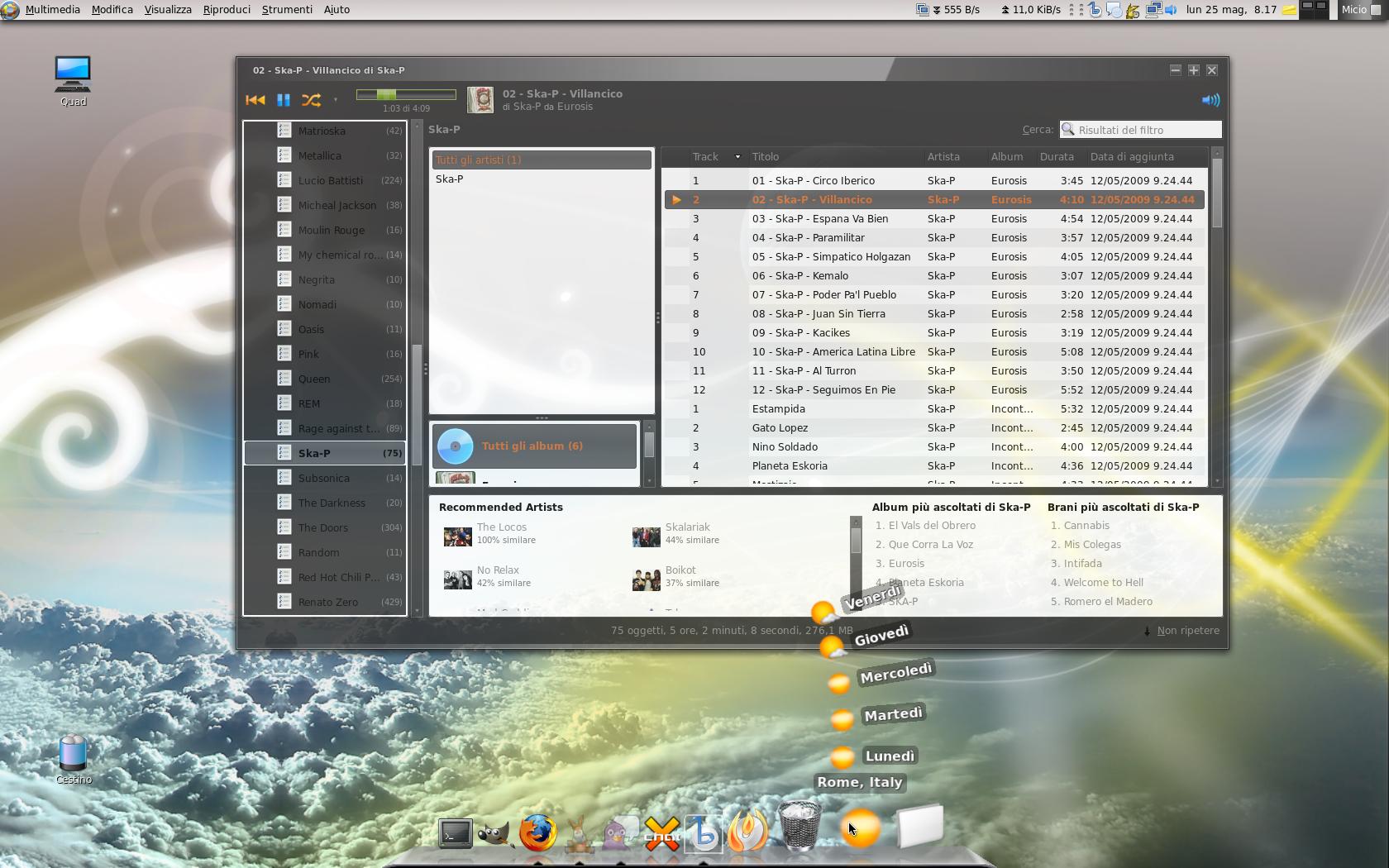The width and height of the screenshot is (1389, 868).
Task: Select Tutti gli album (6) entry
Action: tap(535, 446)
